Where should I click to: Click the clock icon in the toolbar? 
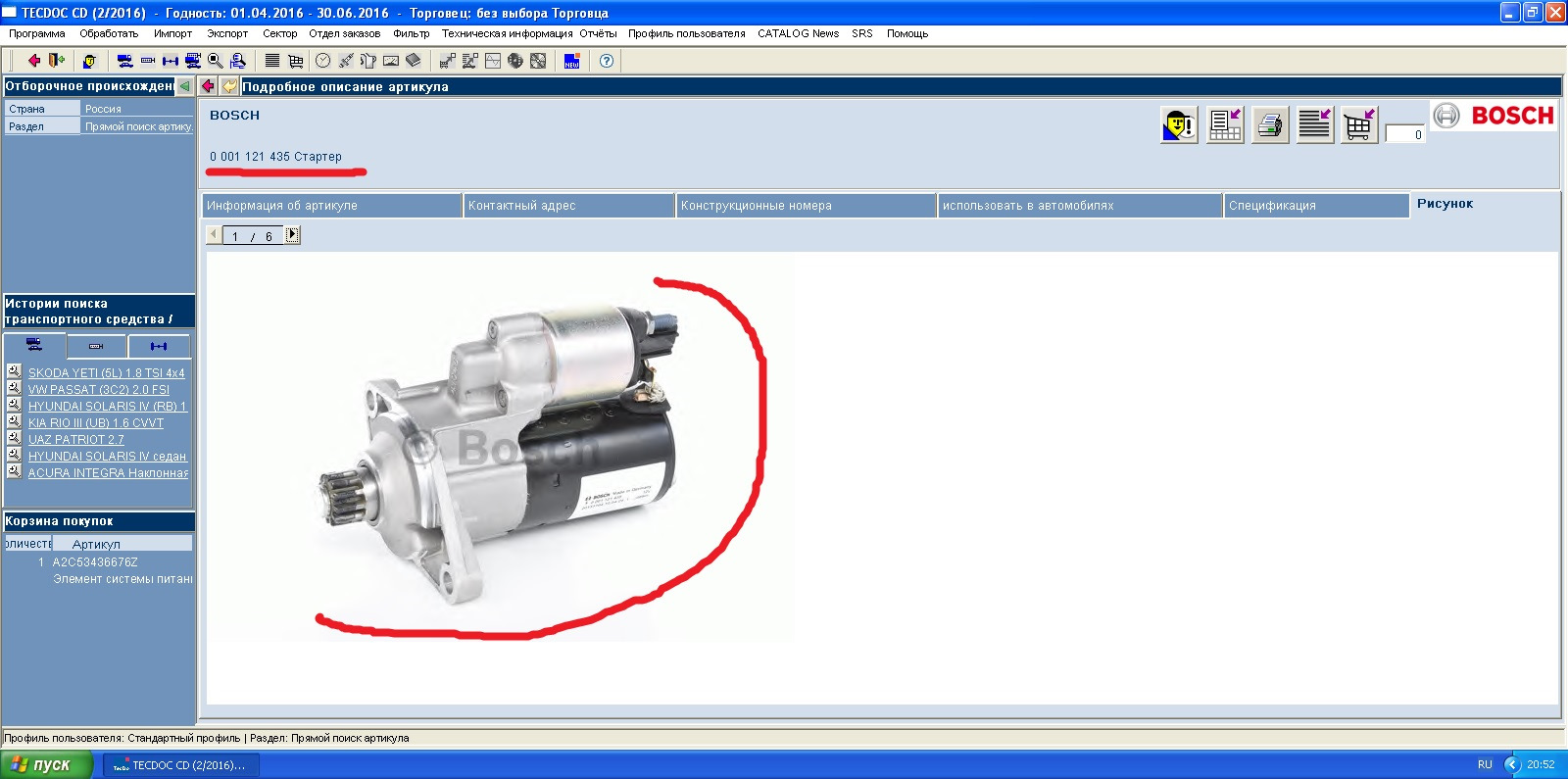pos(323,61)
